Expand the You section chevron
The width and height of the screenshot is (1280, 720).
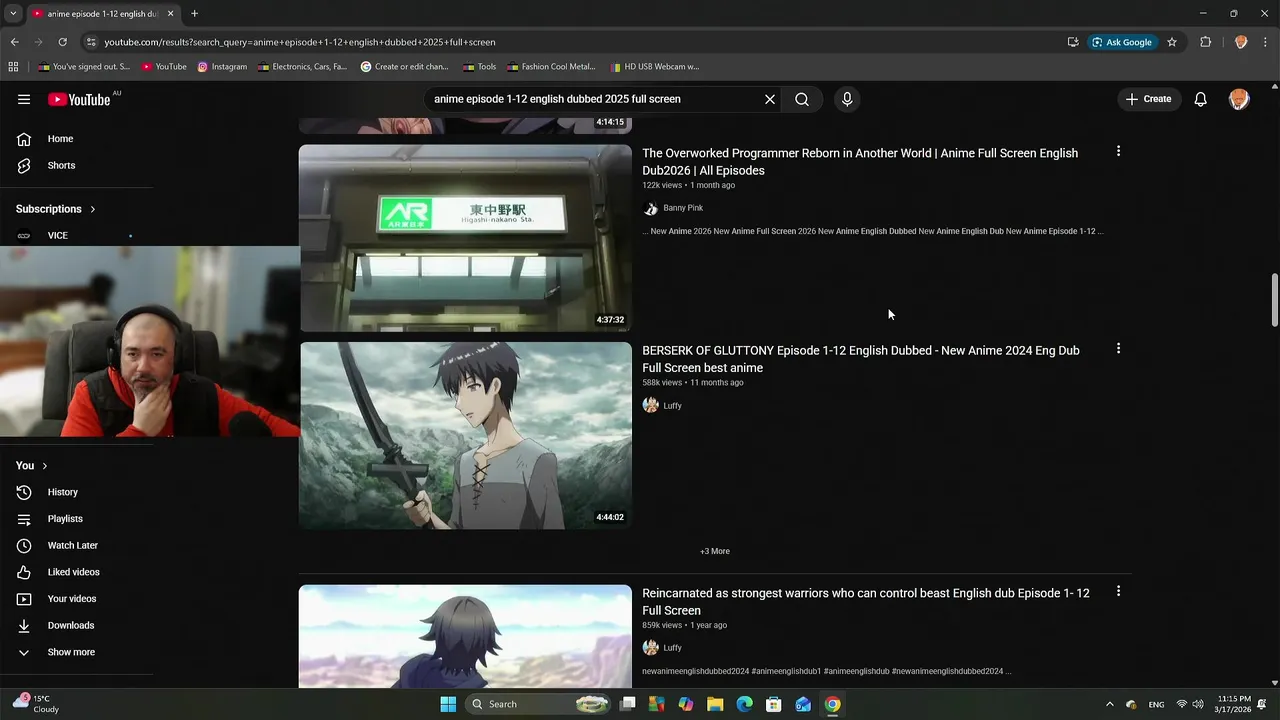tap(44, 466)
